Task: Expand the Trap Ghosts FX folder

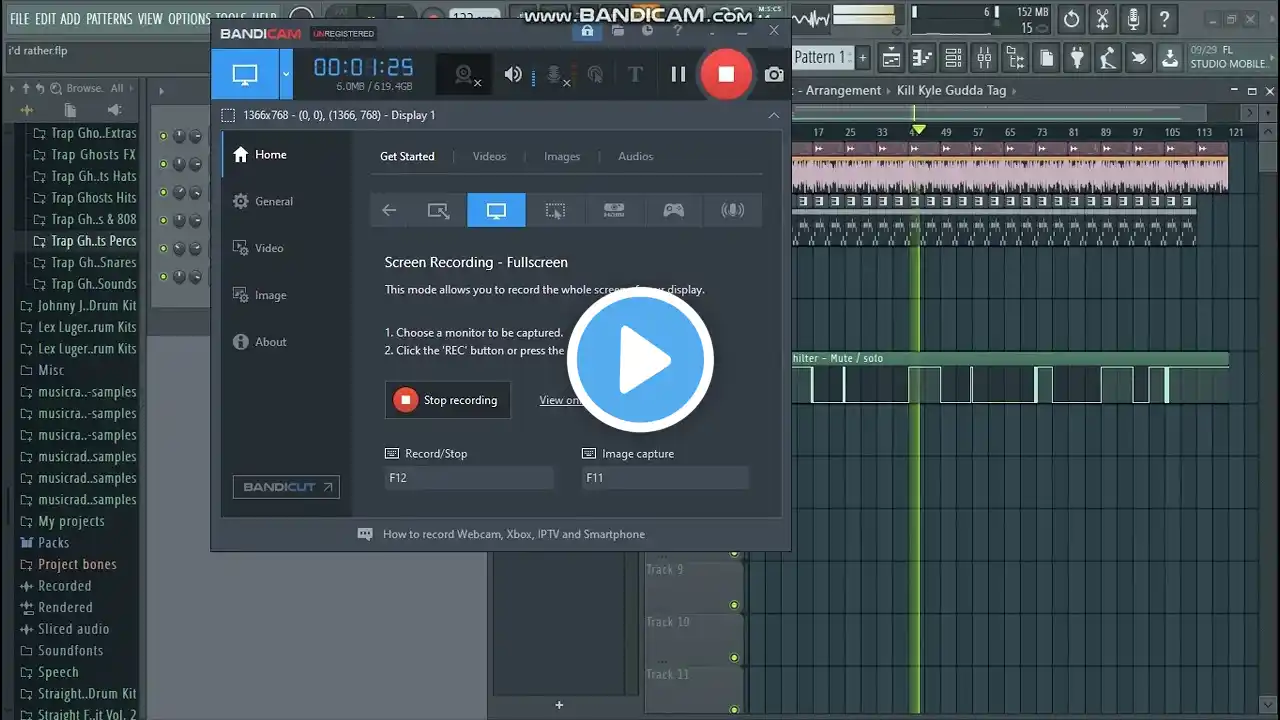Action: [x=92, y=155]
